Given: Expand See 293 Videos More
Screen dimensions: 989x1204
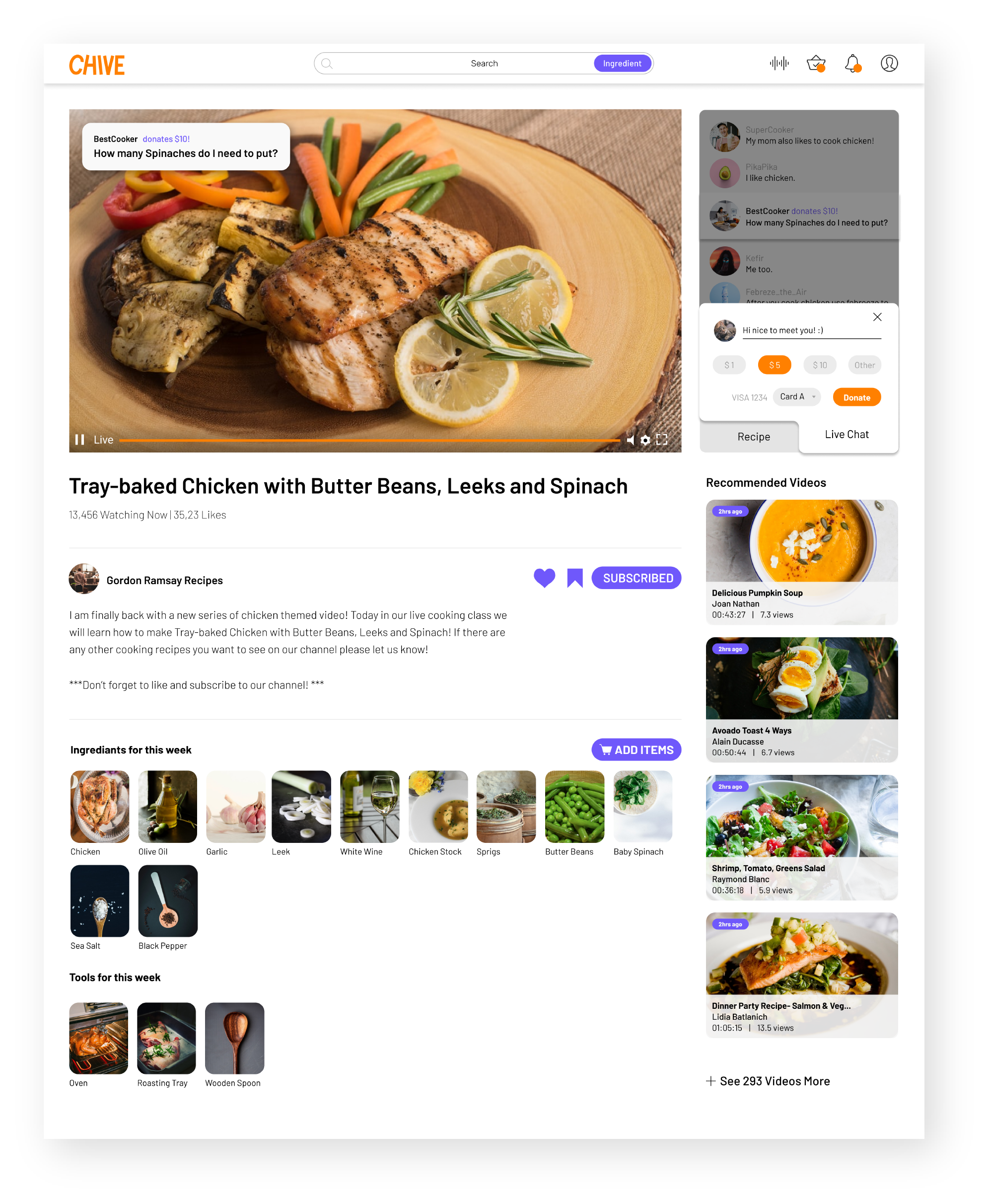Looking at the screenshot, I should (x=768, y=1081).
